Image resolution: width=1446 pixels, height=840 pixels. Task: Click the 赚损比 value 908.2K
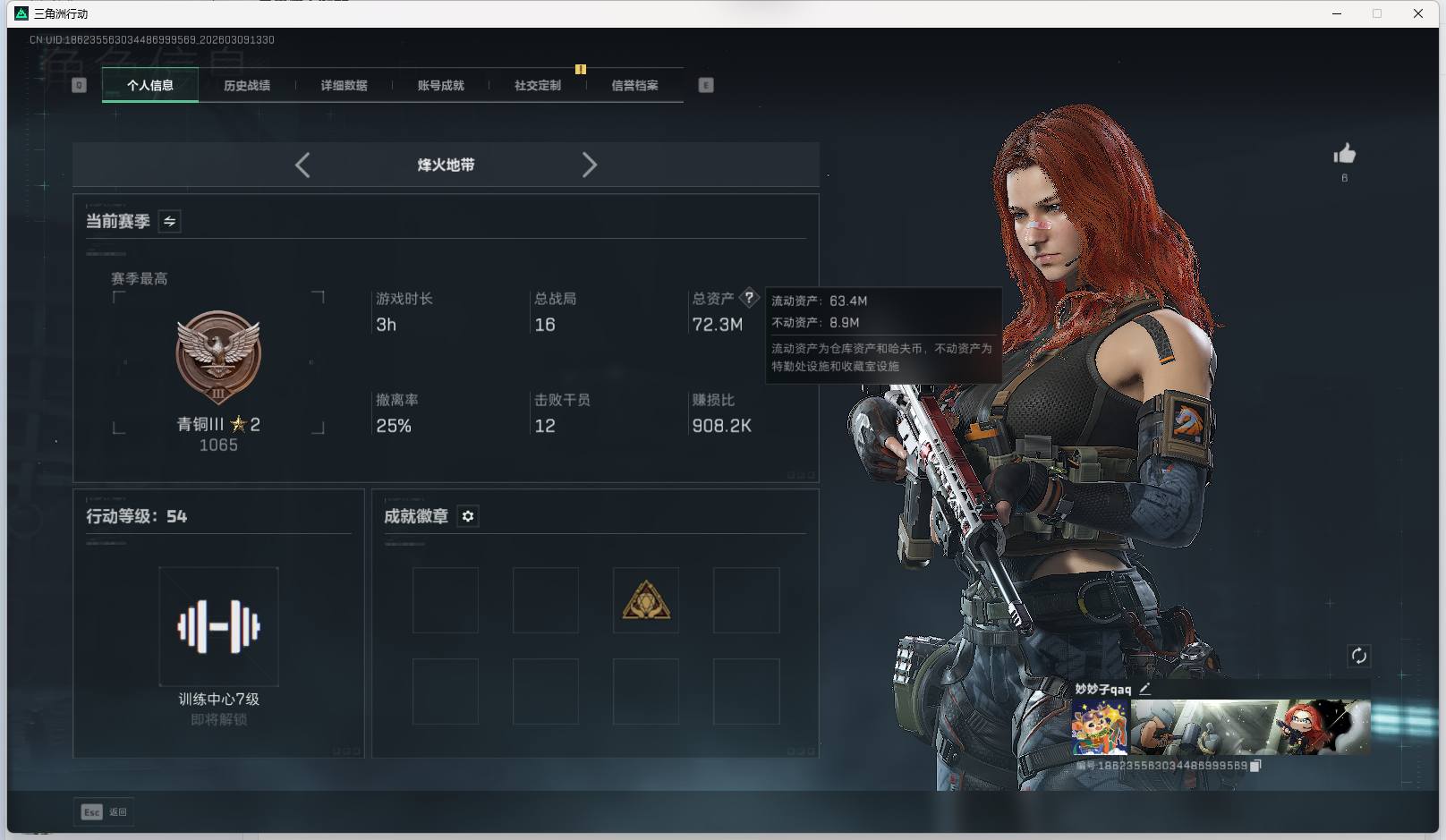pos(721,426)
